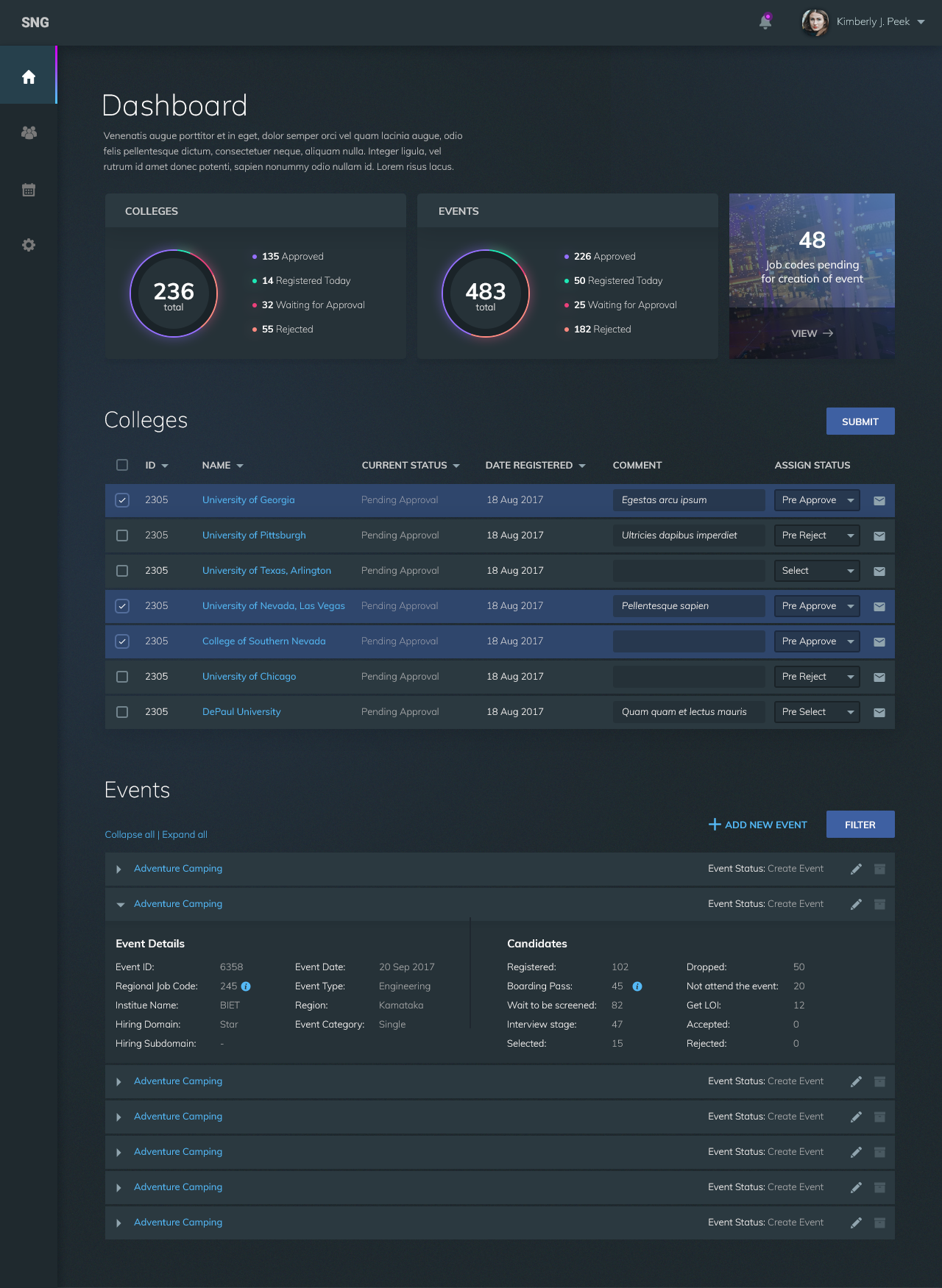Click mail icon for College of Southern Nevada
Image resolution: width=942 pixels, height=1288 pixels.
pos(879,641)
